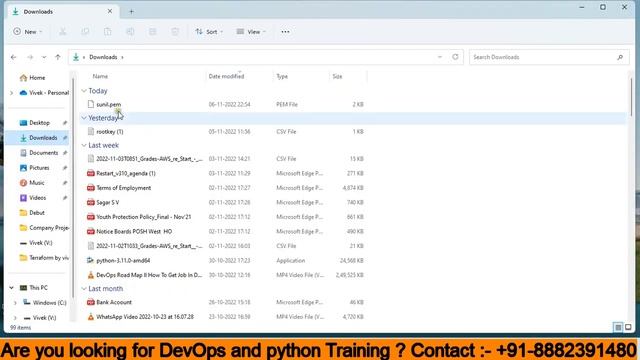Sort by the Name column header
The image size is (640, 360).
pyautogui.click(x=100, y=76)
